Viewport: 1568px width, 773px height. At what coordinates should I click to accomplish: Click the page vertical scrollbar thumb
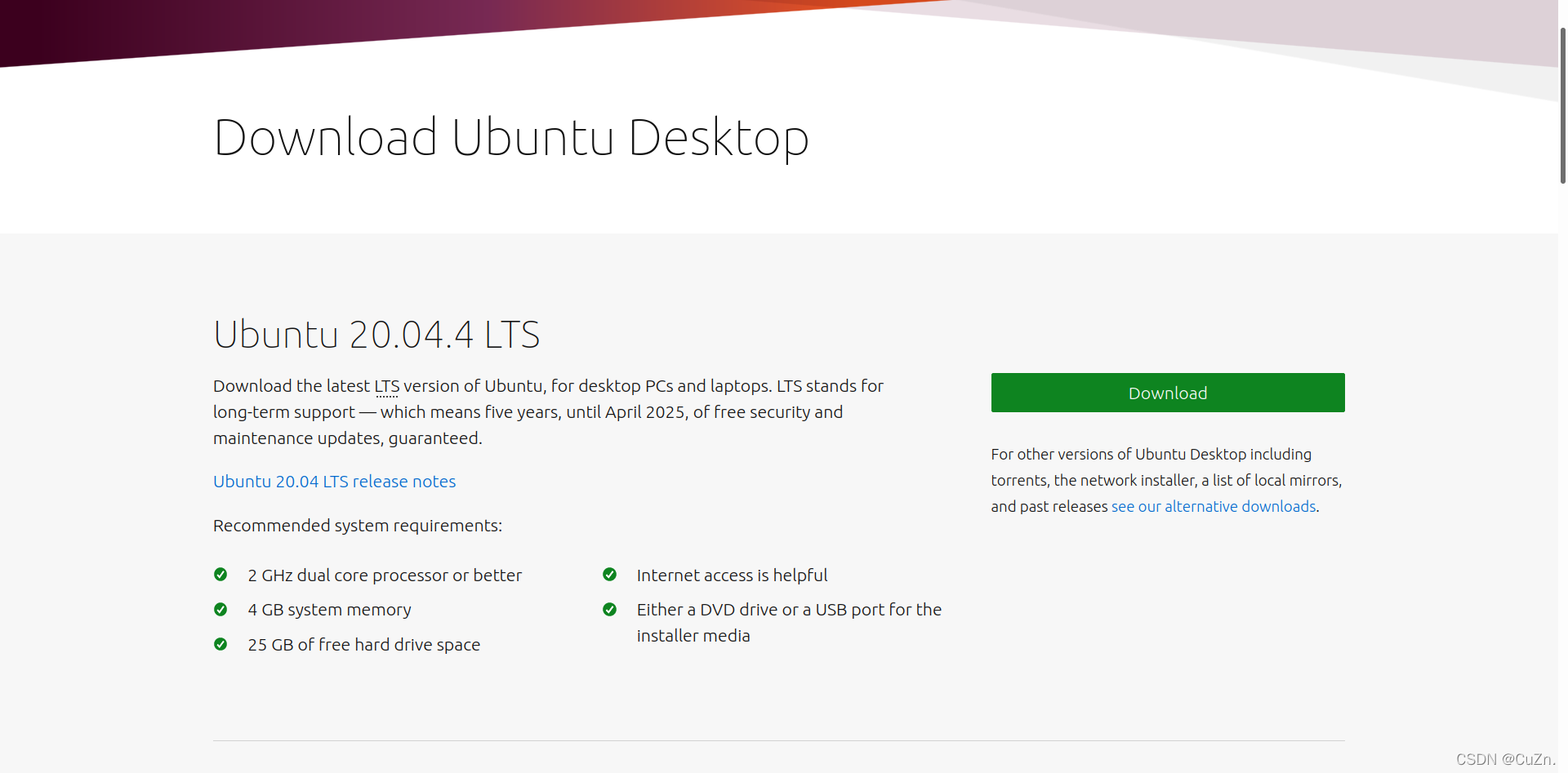pos(1562,106)
